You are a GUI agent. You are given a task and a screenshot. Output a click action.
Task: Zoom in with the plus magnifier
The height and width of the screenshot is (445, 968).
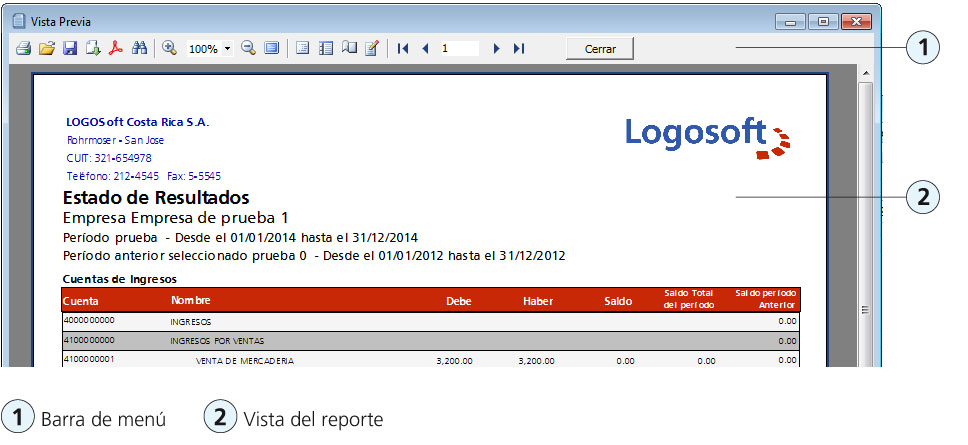click(169, 48)
